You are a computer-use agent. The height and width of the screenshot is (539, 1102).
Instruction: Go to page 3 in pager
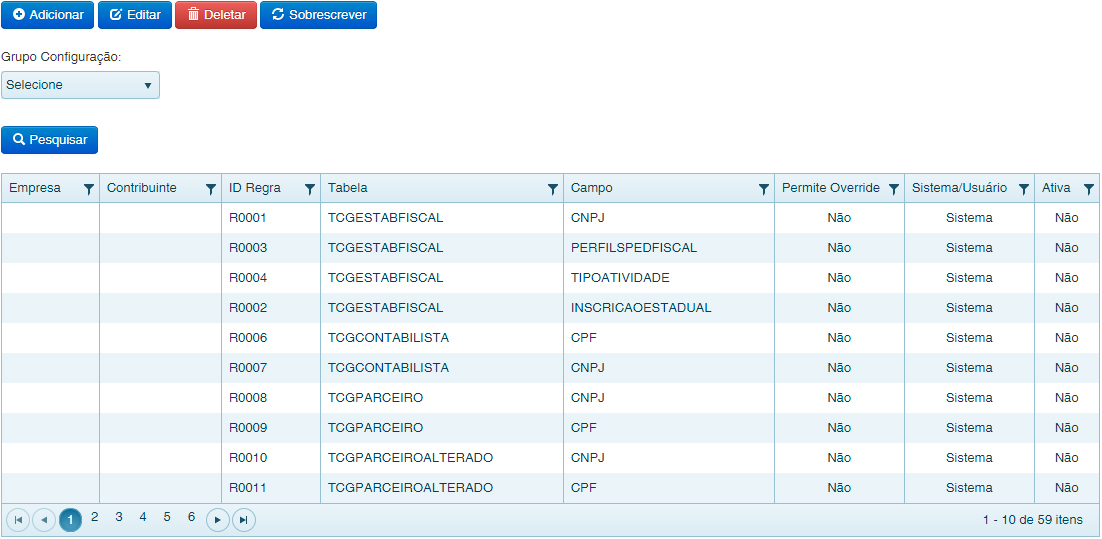119,517
